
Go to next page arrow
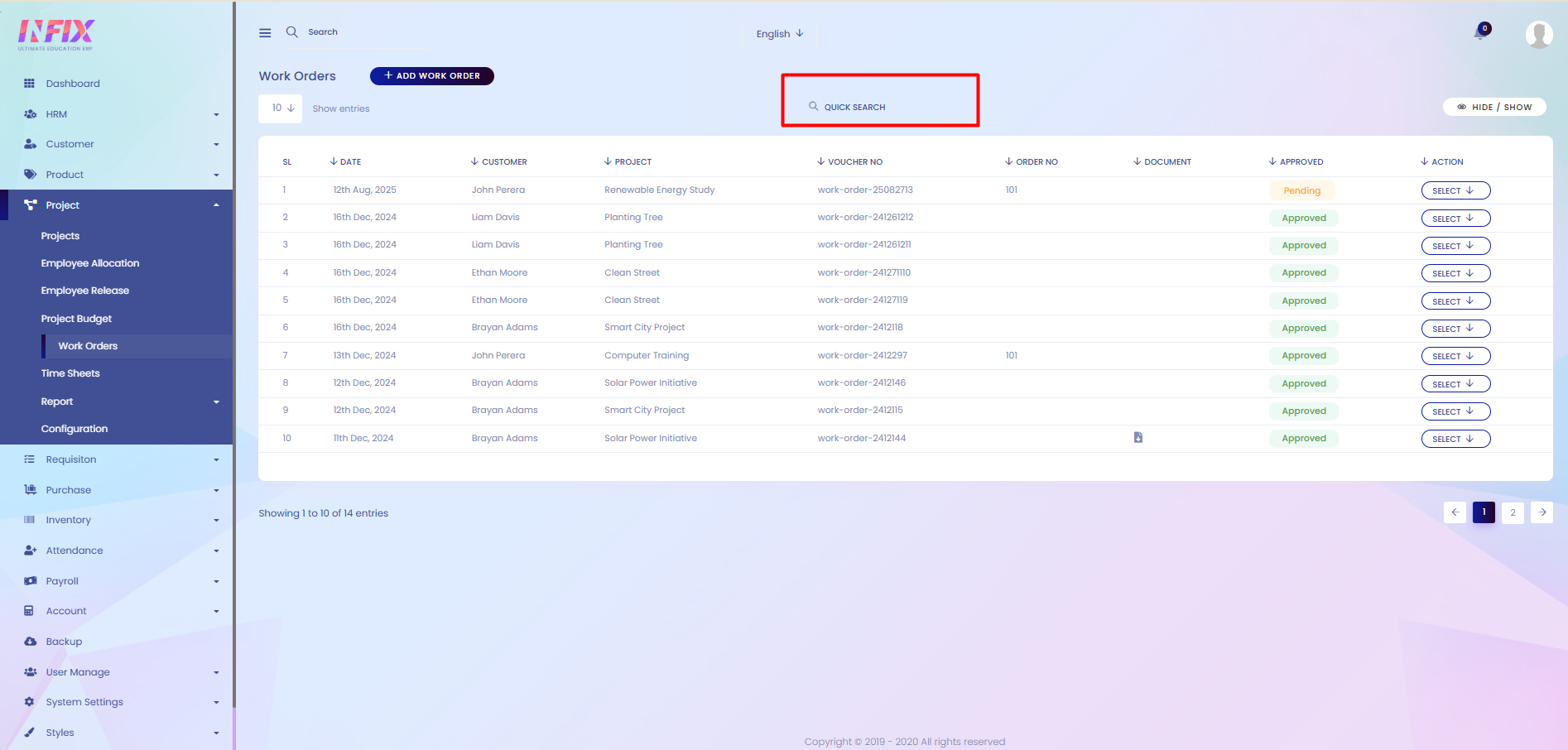pos(1542,512)
